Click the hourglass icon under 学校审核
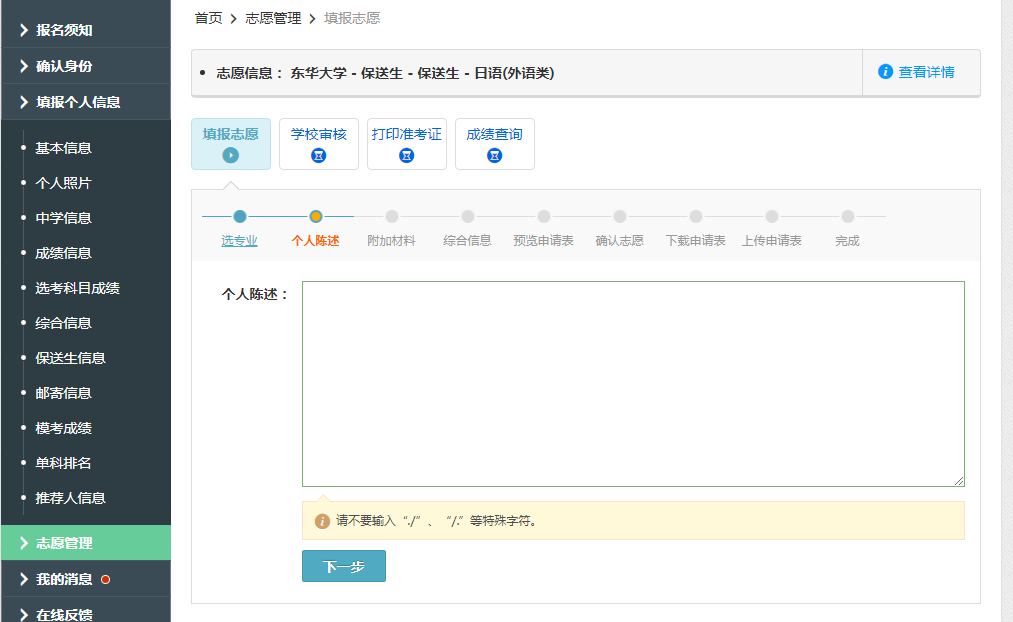The image size is (1013, 622). point(319,155)
